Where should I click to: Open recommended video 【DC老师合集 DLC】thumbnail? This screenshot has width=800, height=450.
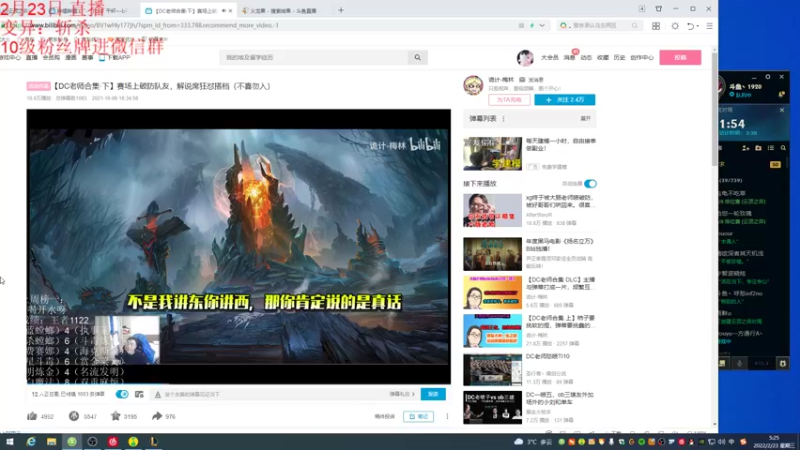[x=492, y=292]
